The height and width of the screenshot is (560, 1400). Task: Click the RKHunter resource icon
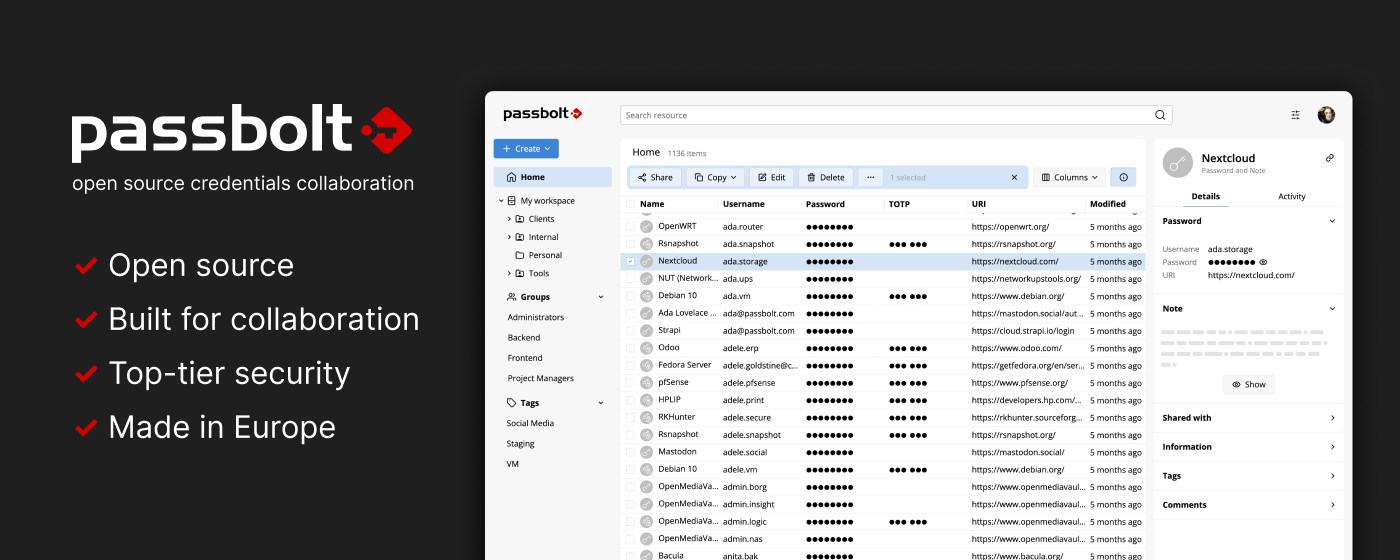(646, 418)
